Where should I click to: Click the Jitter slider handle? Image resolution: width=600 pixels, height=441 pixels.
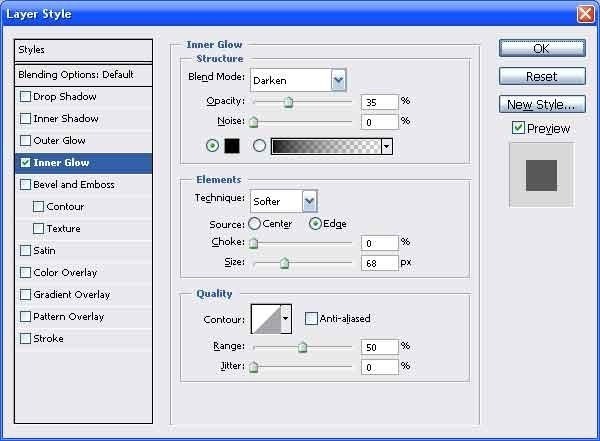click(x=253, y=367)
